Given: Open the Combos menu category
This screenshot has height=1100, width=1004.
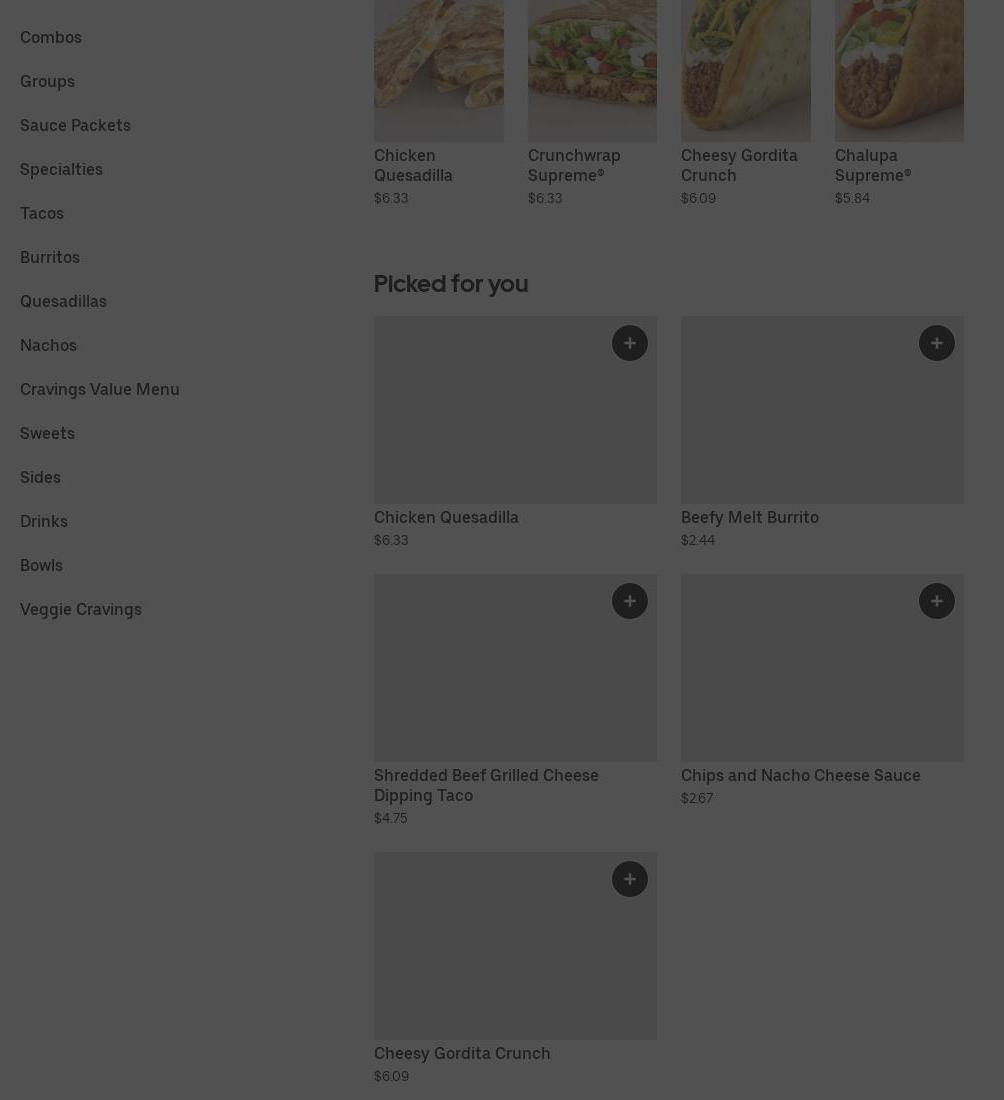Looking at the screenshot, I should (x=51, y=37).
